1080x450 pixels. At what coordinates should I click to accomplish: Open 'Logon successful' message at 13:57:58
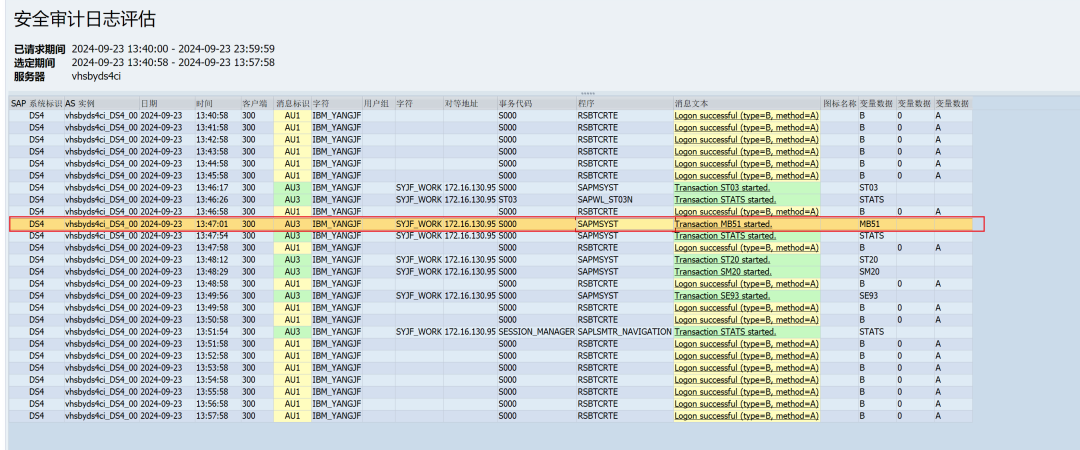coord(746,416)
